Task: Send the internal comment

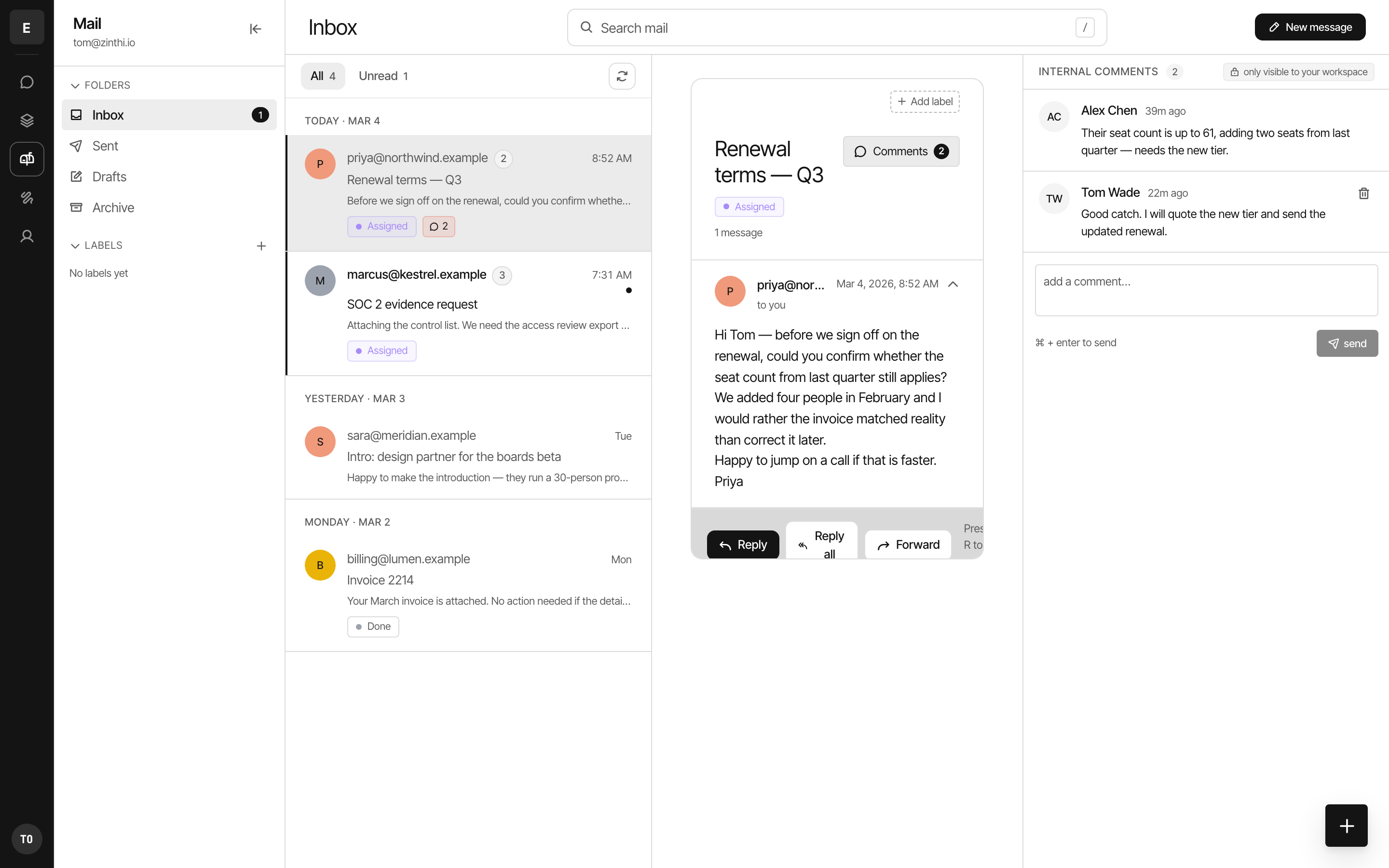Action: [x=1347, y=343]
